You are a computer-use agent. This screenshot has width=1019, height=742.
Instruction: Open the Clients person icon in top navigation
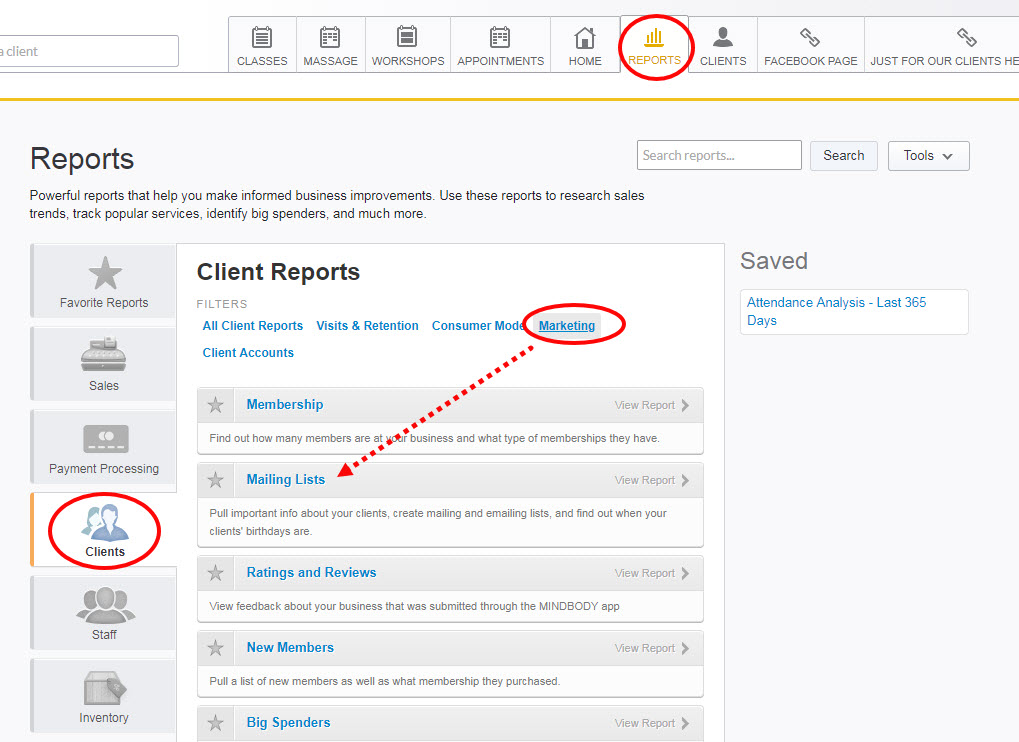tap(723, 38)
